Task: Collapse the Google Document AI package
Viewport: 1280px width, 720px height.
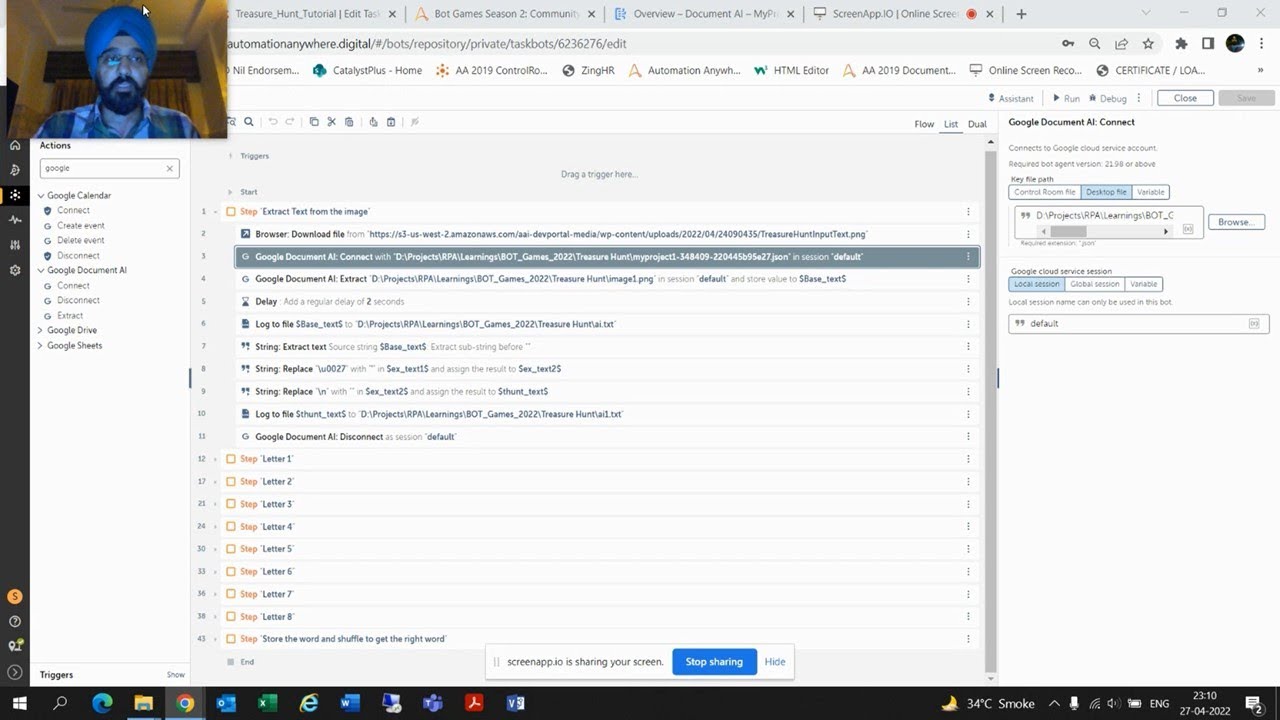Action: point(40,271)
